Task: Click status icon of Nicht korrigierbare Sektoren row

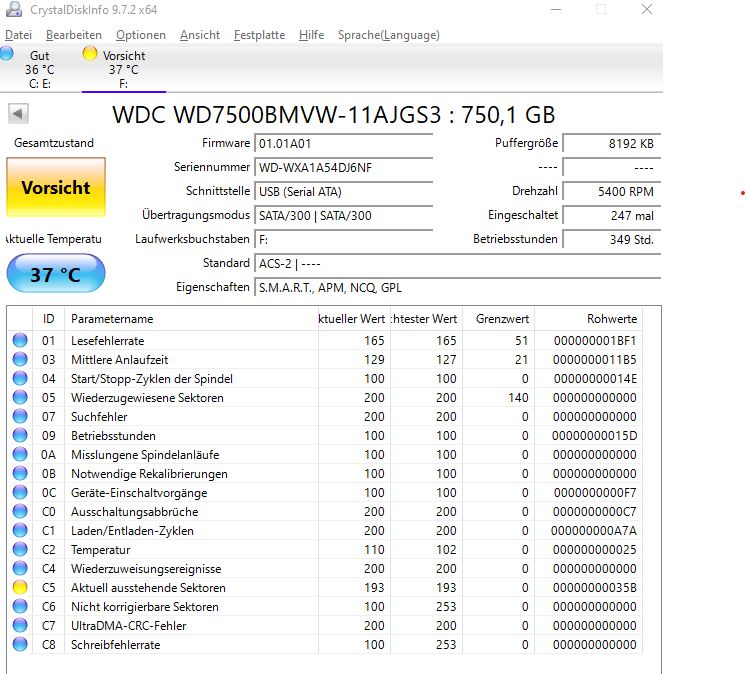Action: point(20,606)
